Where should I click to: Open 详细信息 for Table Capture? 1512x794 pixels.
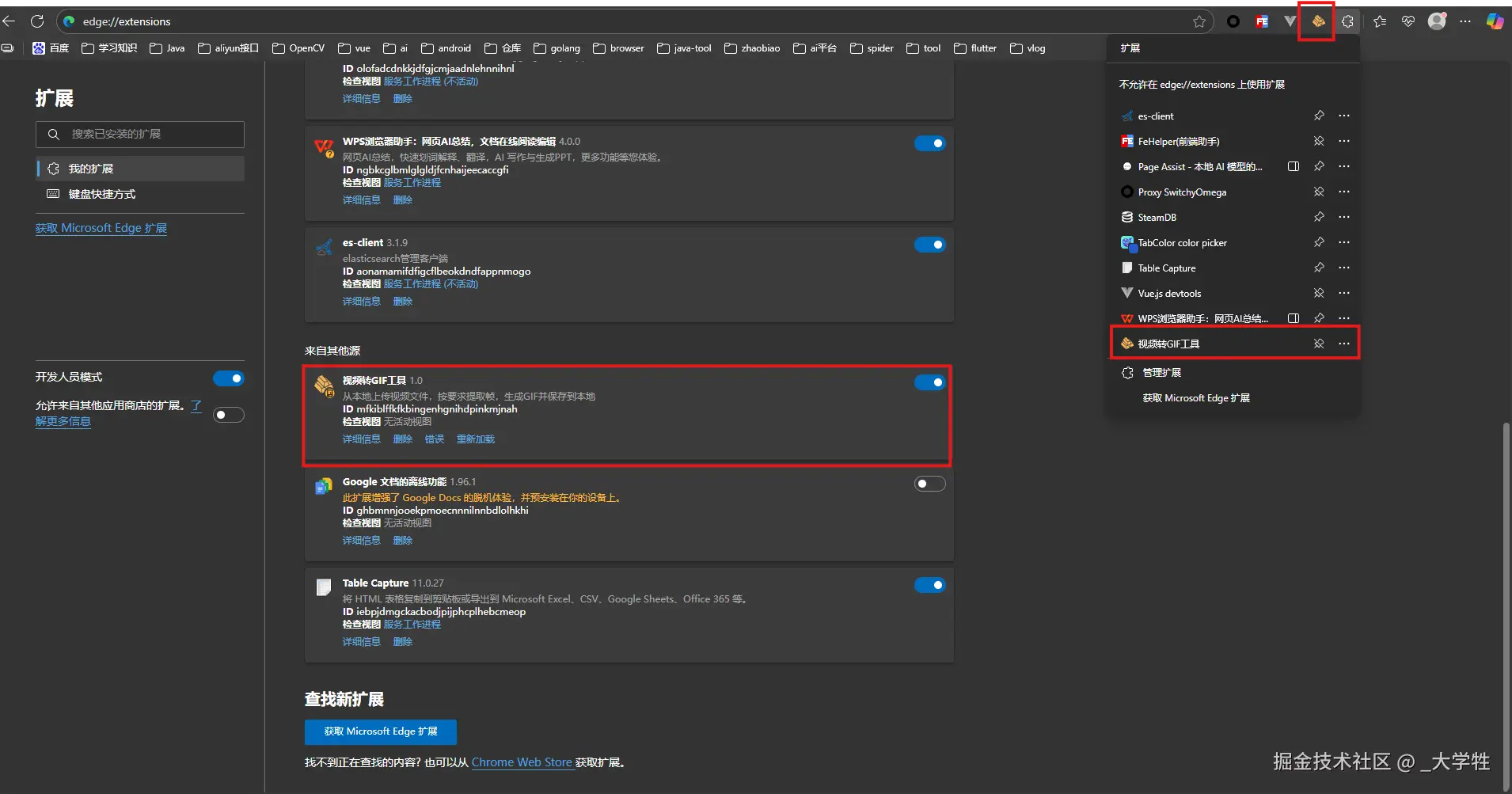[x=362, y=642]
